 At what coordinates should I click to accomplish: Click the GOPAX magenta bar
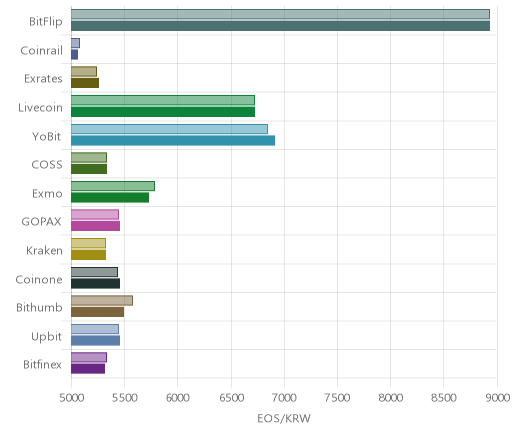(95, 226)
